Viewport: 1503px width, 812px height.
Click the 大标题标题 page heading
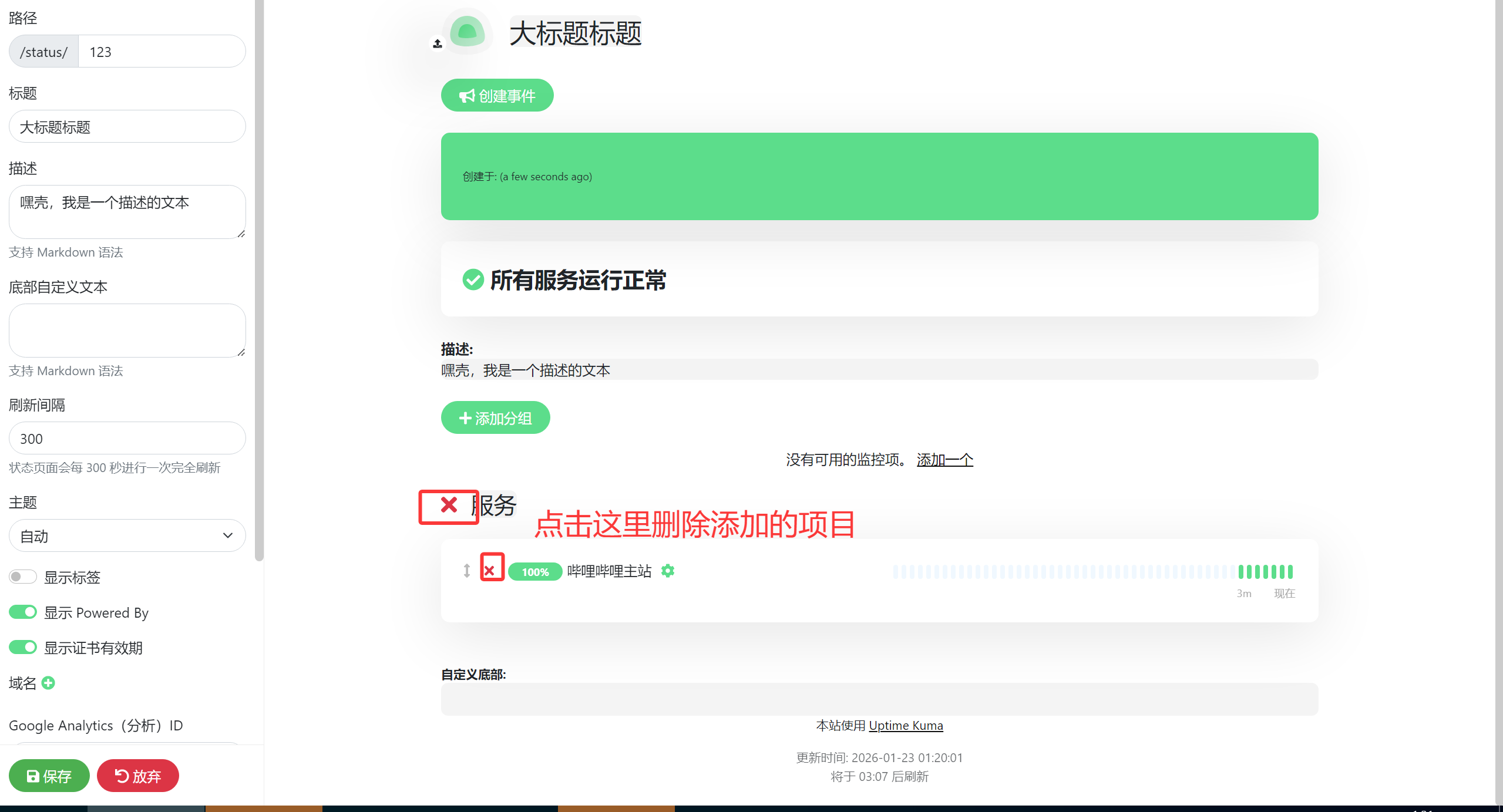576,33
